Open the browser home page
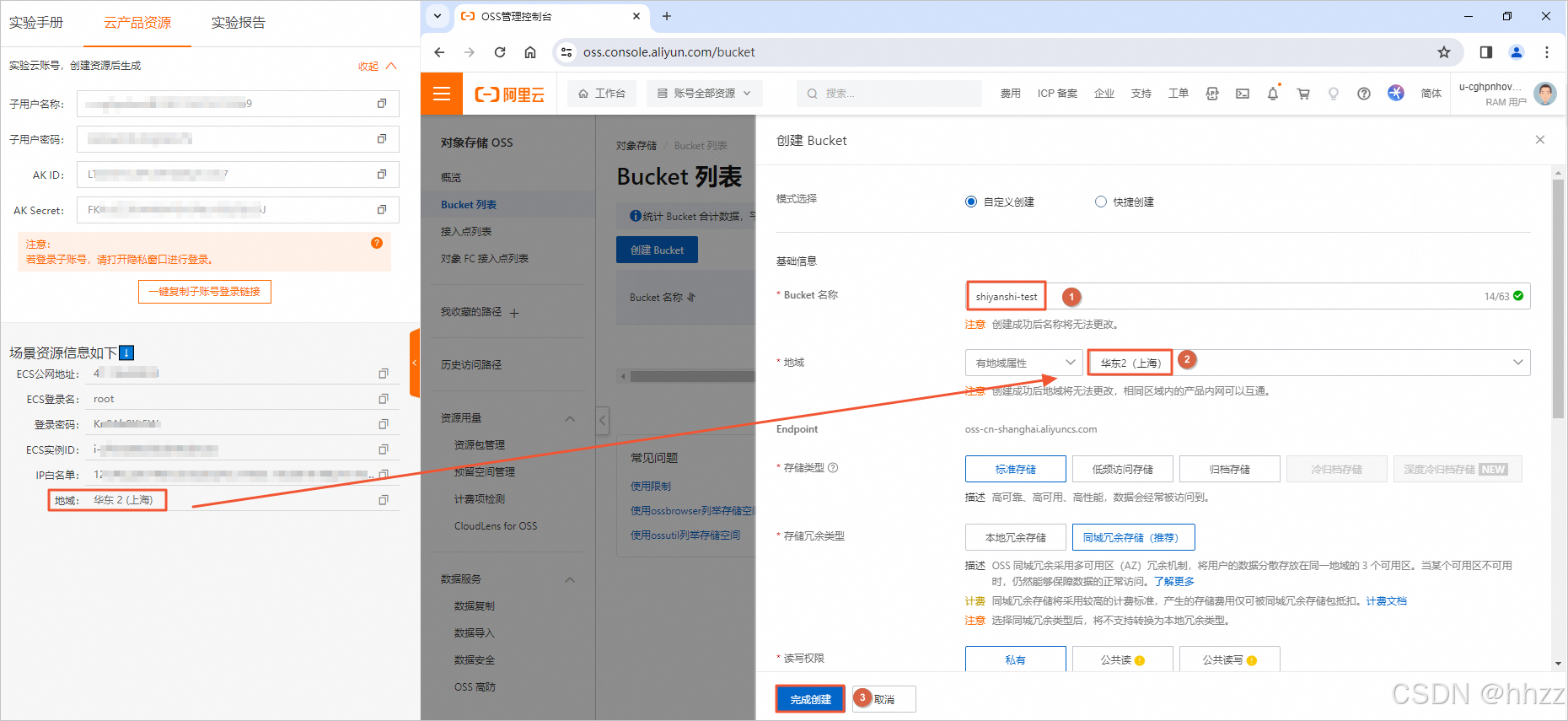 530,52
